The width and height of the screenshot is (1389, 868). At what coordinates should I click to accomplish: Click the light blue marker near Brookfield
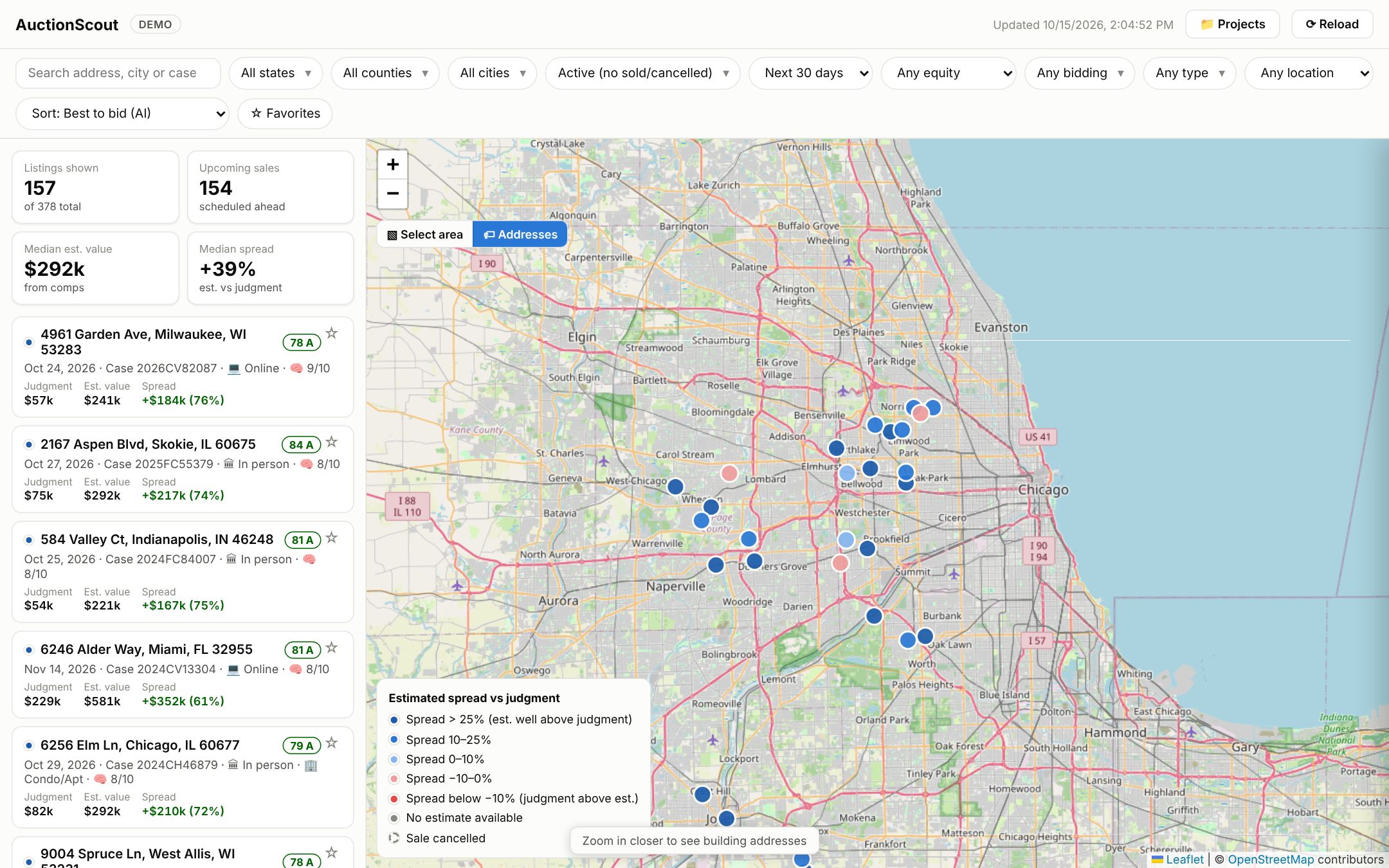(x=846, y=539)
